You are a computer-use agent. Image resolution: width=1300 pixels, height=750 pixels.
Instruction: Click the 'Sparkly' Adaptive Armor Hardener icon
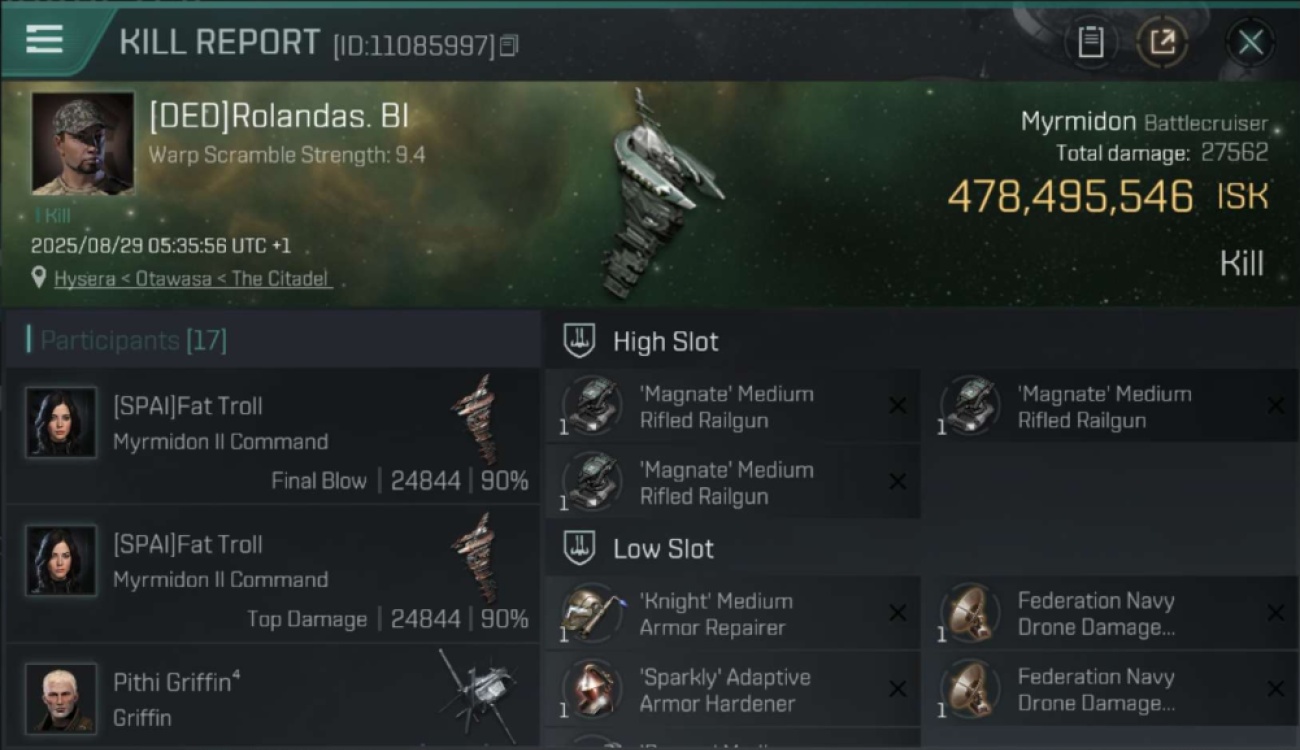click(x=593, y=689)
